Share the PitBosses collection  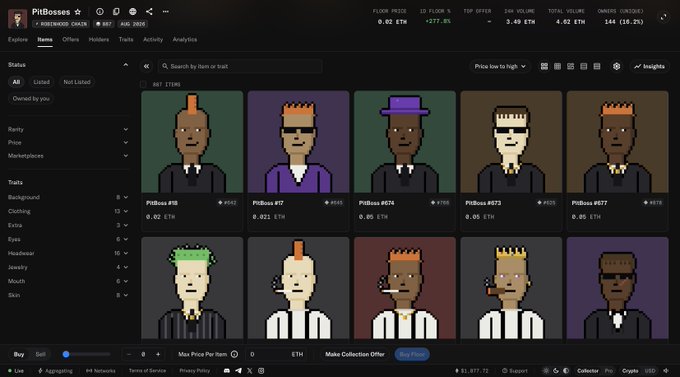149,12
